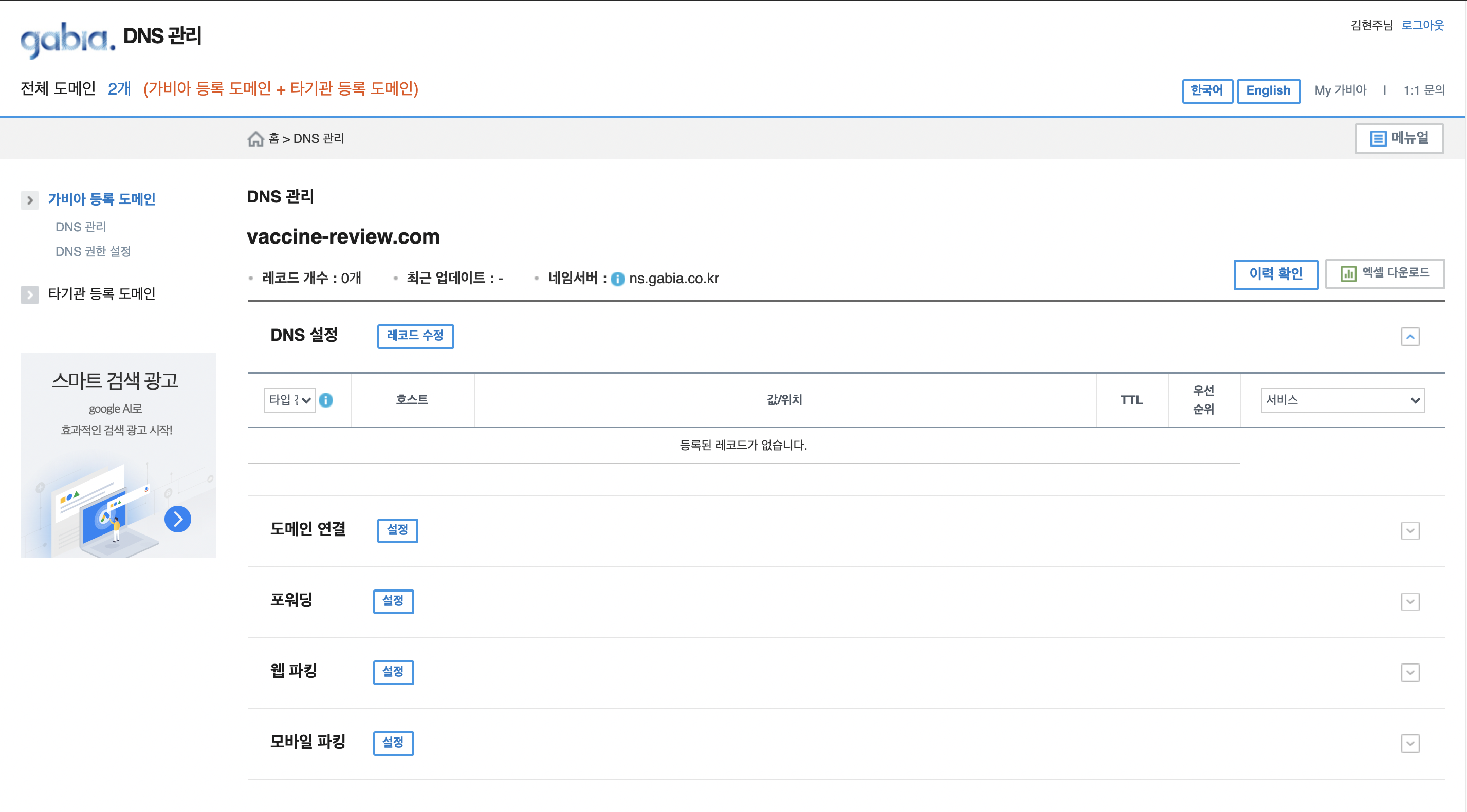Click blue arrow on smart search ad
This screenshot has width=1467, height=812.
tap(178, 519)
